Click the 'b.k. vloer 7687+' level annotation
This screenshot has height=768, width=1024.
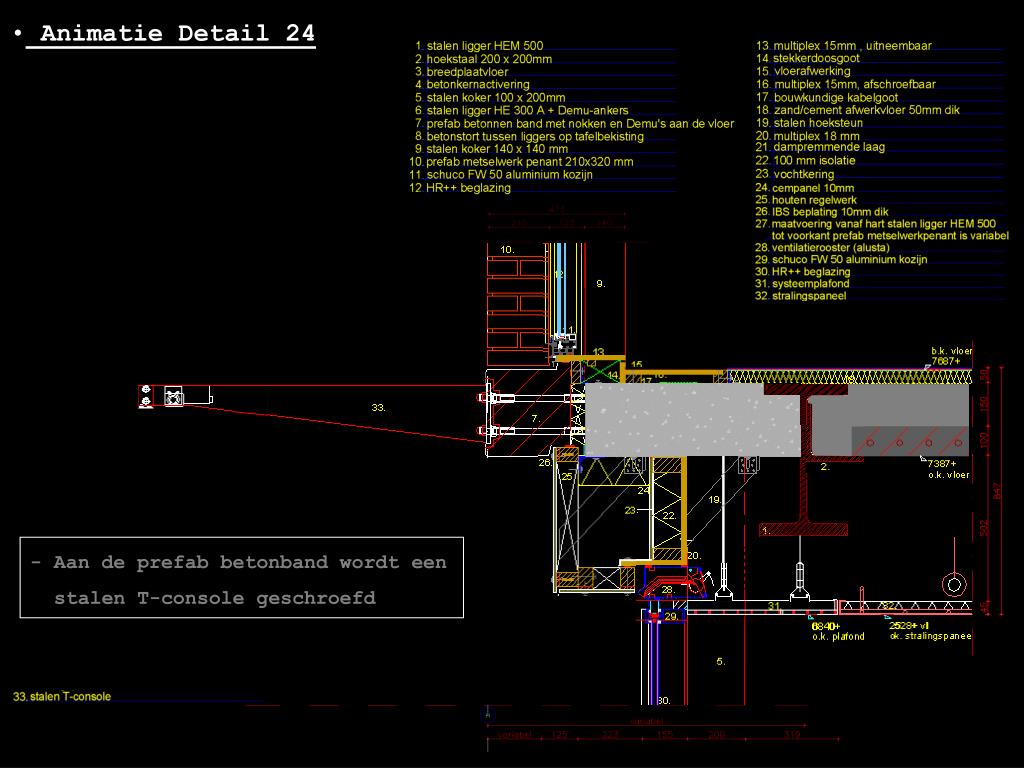pyautogui.click(x=951, y=356)
